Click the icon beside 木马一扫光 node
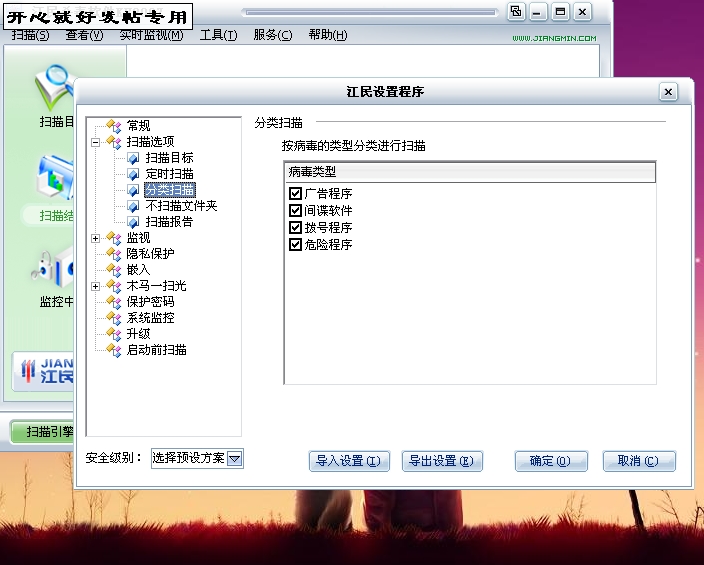Viewport: 704px width, 565px height. (x=114, y=287)
